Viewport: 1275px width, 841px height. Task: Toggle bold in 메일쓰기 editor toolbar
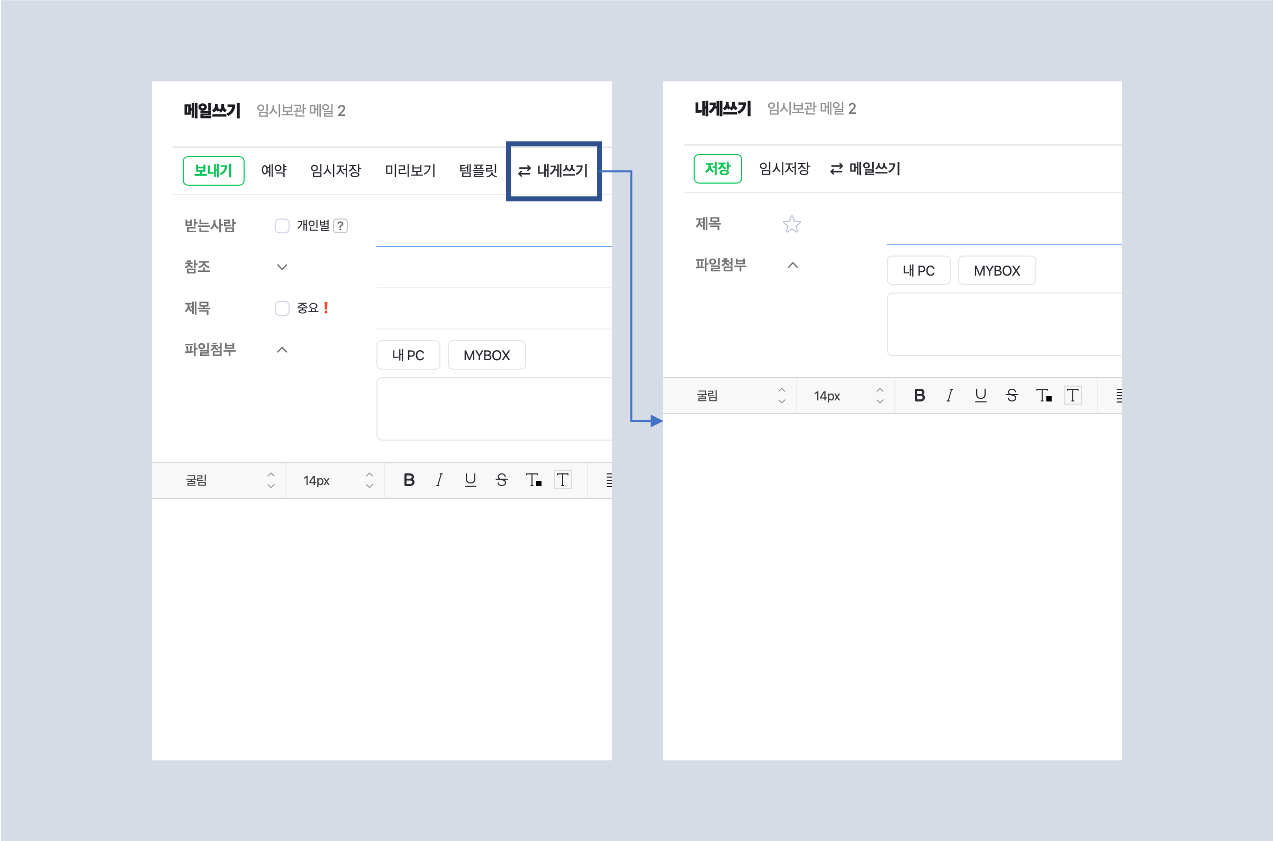(409, 480)
